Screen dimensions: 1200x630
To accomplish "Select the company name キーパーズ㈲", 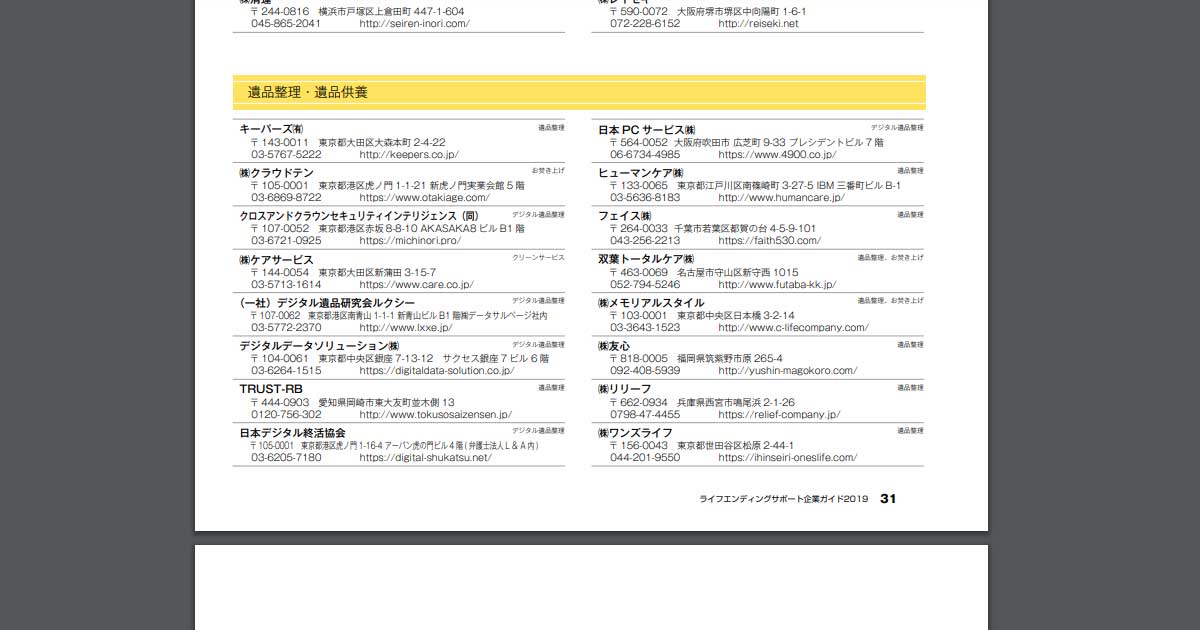I will pos(272,129).
